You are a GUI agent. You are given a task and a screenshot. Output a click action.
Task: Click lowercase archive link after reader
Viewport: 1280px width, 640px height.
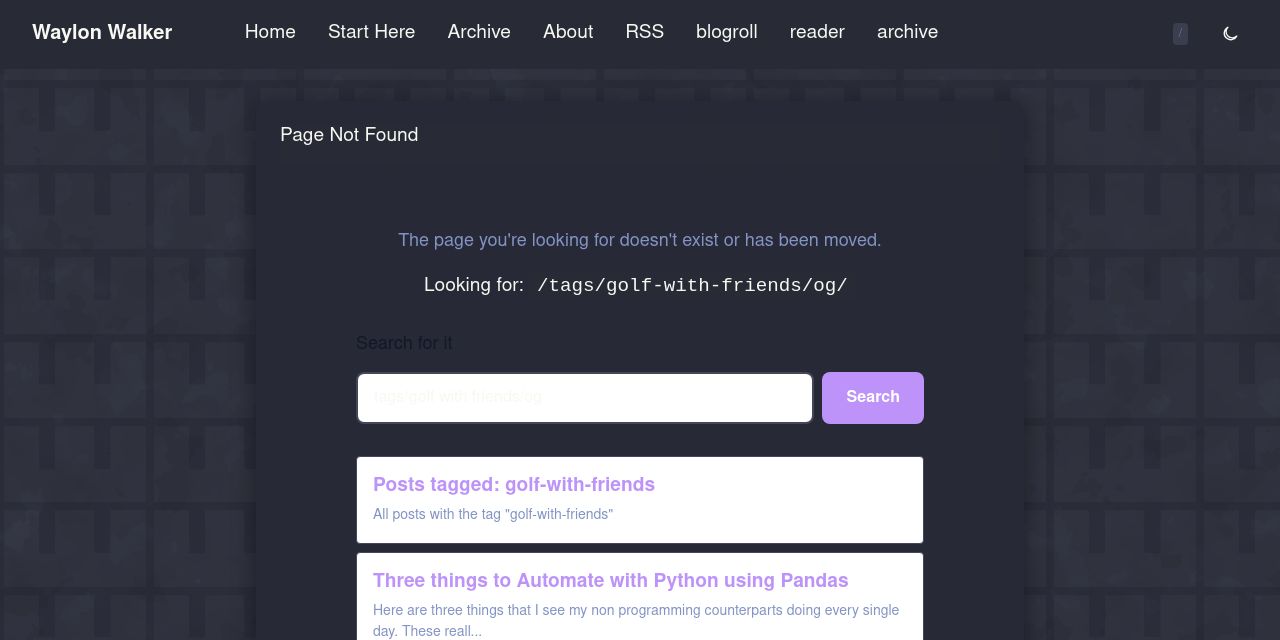click(x=907, y=32)
